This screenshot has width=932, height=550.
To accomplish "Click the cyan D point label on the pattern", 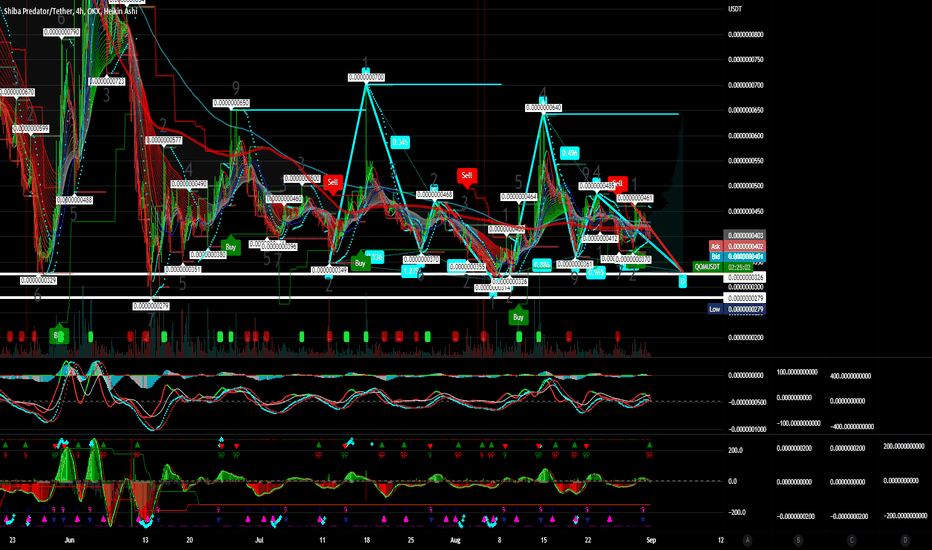I will [682, 281].
